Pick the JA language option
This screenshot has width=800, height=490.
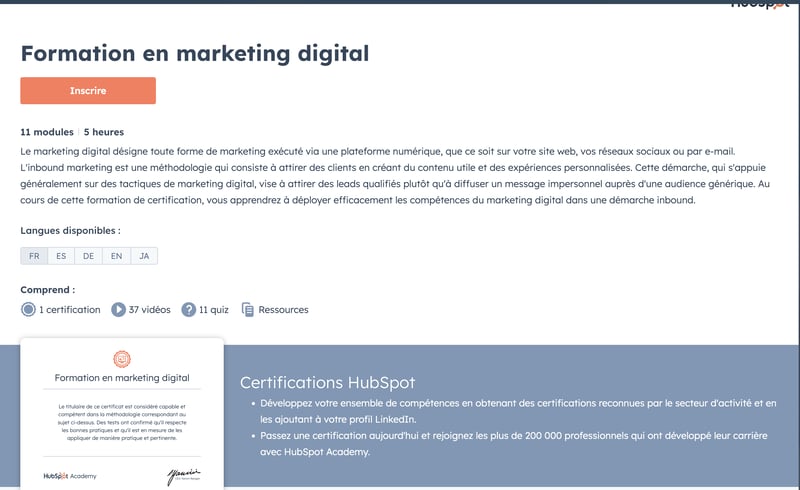click(144, 256)
